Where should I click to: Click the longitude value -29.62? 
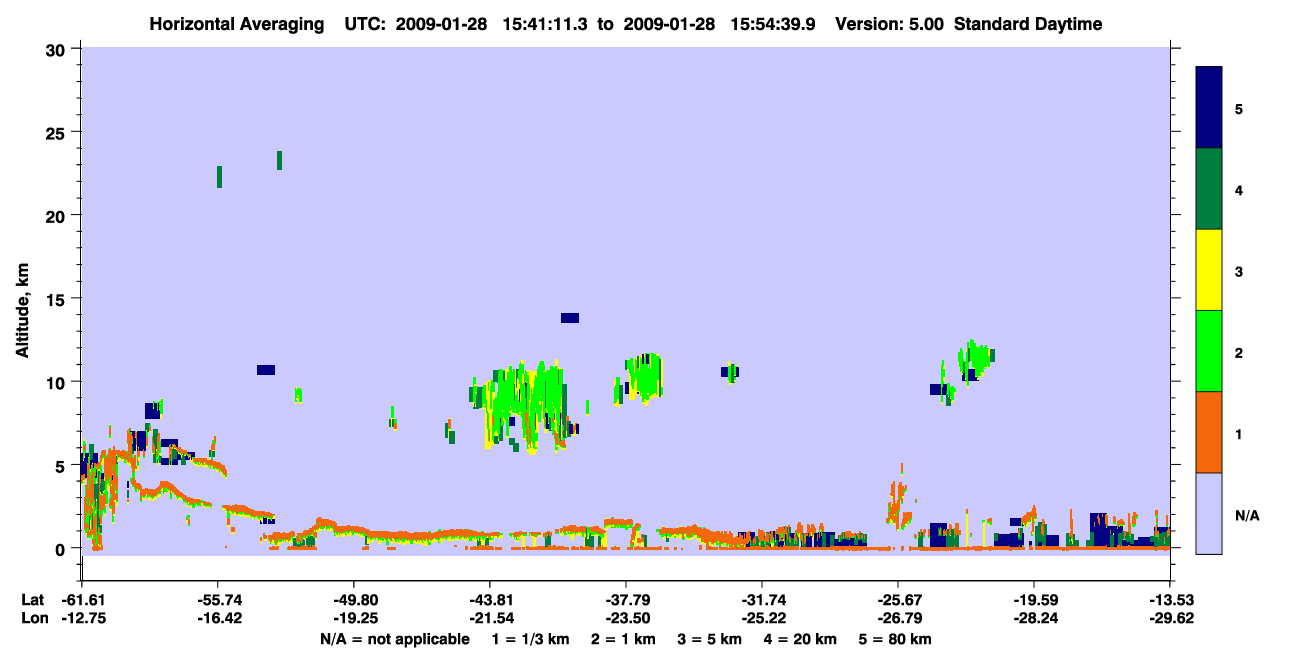pyautogui.click(x=1170, y=618)
